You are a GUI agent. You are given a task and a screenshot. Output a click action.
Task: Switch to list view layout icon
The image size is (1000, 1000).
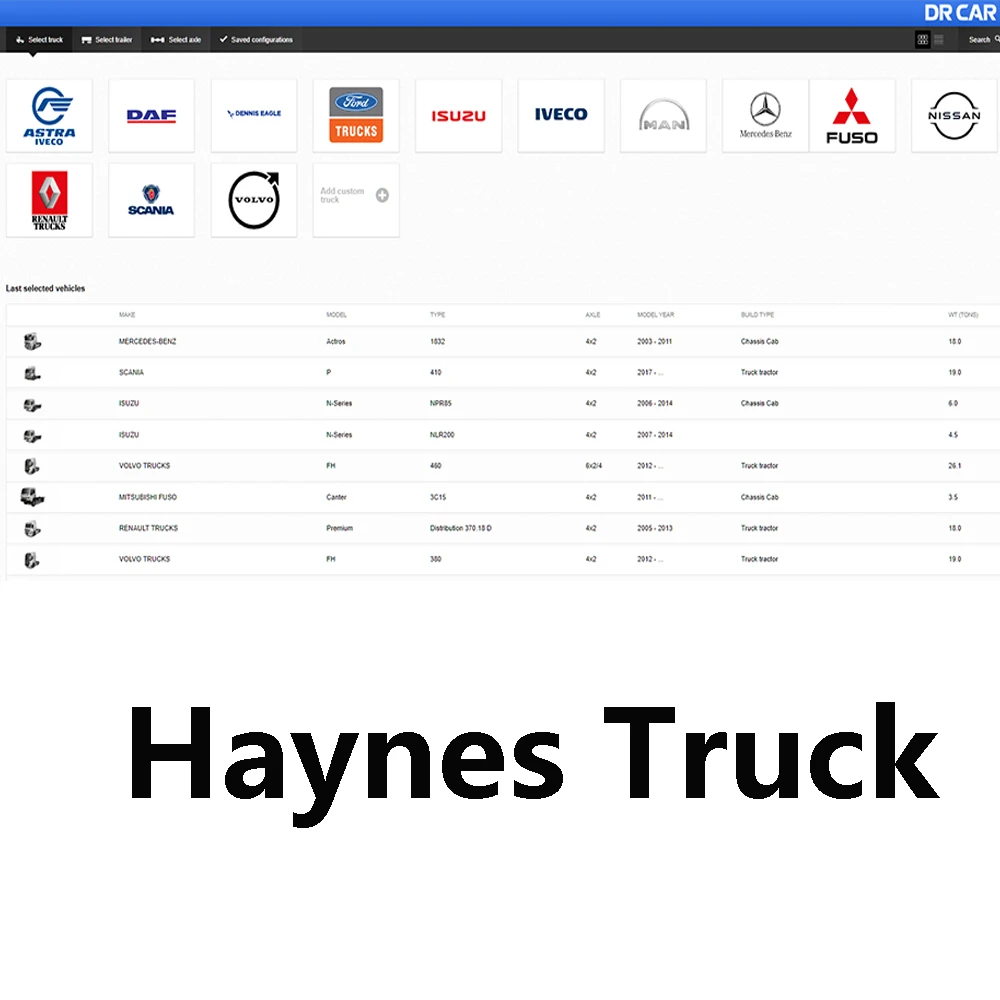939,40
